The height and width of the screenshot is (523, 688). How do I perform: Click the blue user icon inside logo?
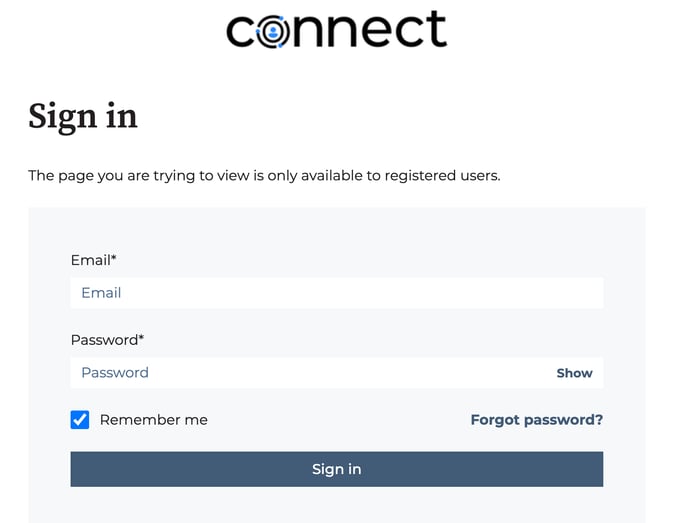click(273, 32)
